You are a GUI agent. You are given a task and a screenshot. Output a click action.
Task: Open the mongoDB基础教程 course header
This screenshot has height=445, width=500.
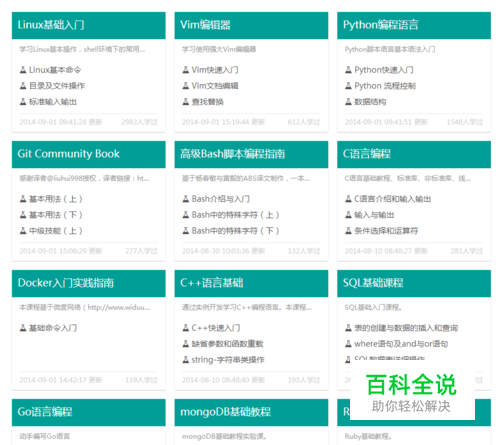point(251,412)
